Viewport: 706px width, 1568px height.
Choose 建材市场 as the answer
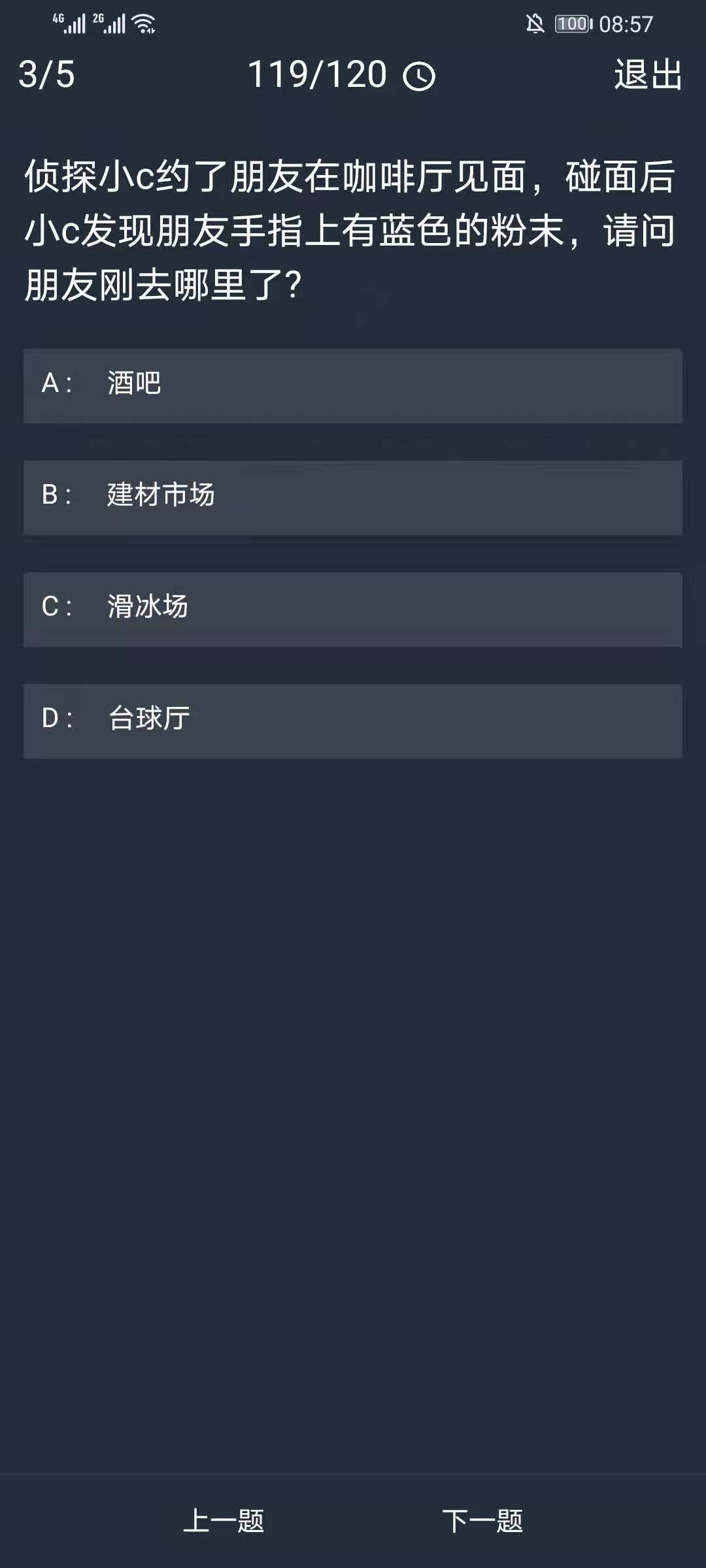[161, 495]
